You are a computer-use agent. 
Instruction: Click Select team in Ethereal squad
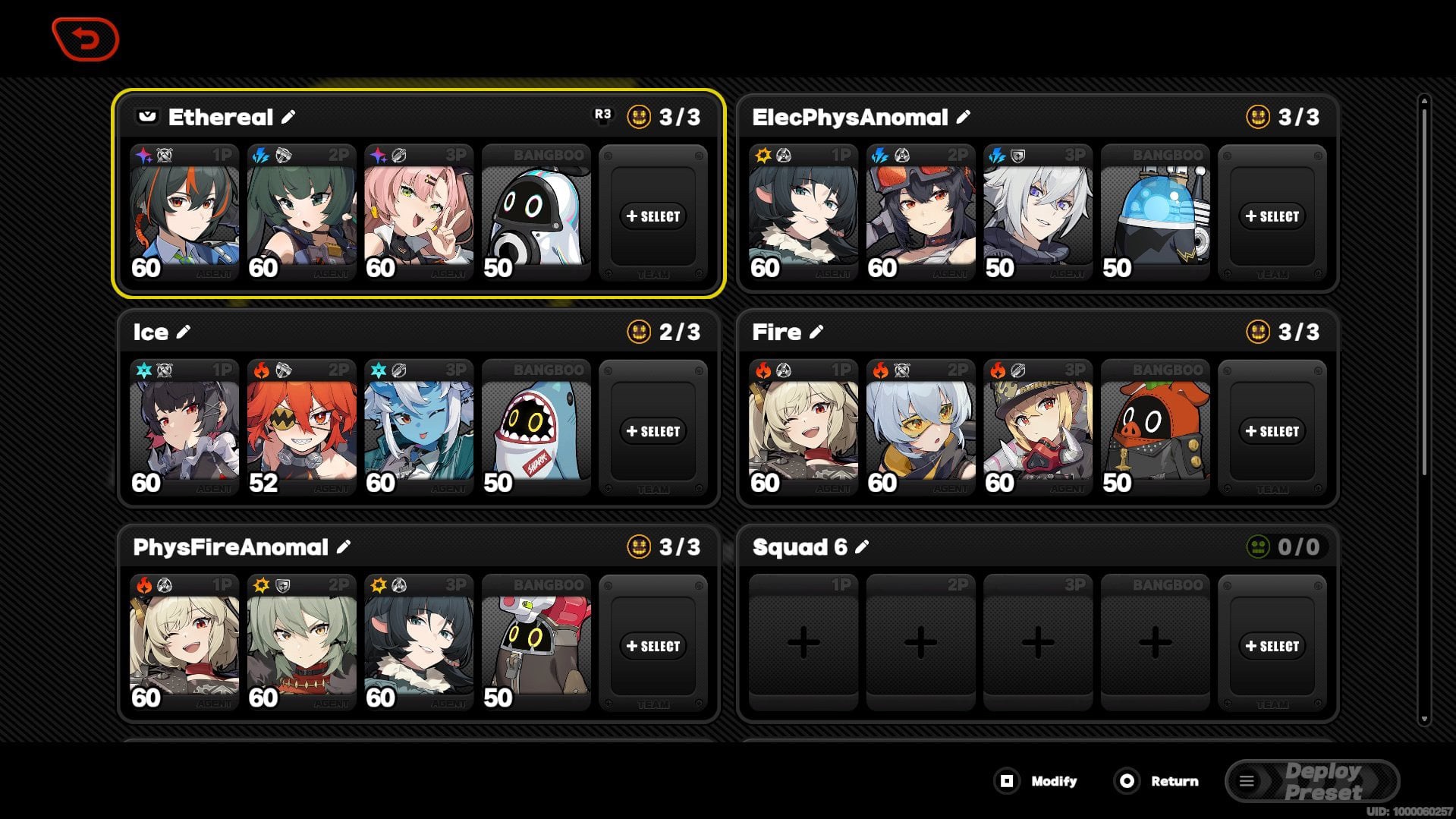click(x=653, y=216)
